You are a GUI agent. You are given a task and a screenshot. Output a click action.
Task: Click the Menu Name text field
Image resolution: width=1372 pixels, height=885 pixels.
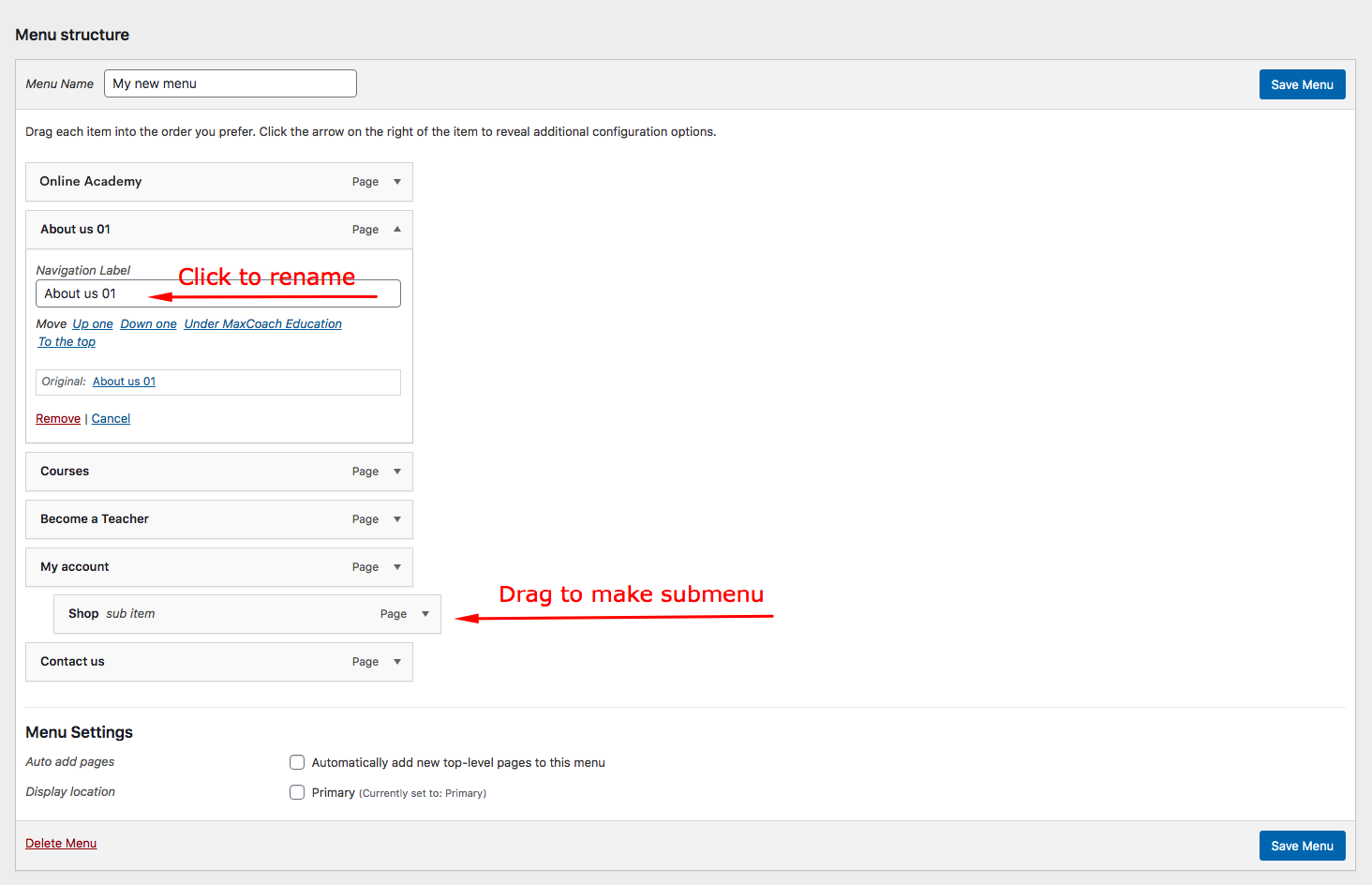click(230, 83)
